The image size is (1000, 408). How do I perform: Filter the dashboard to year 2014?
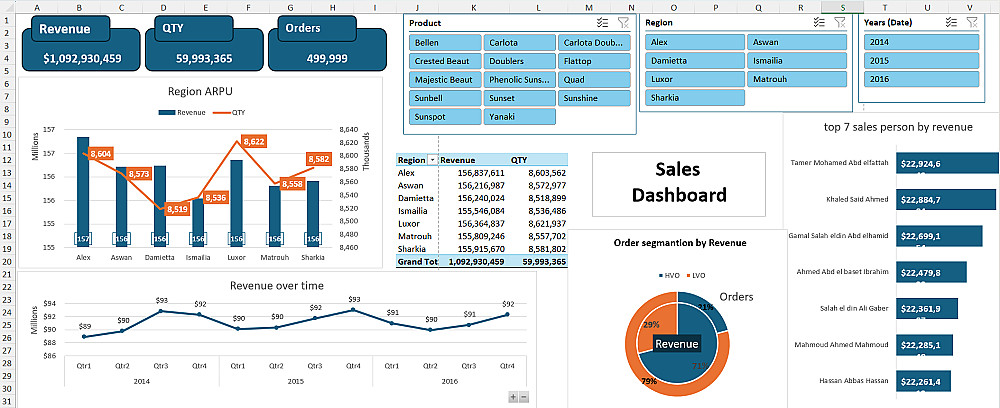click(922, 42)
